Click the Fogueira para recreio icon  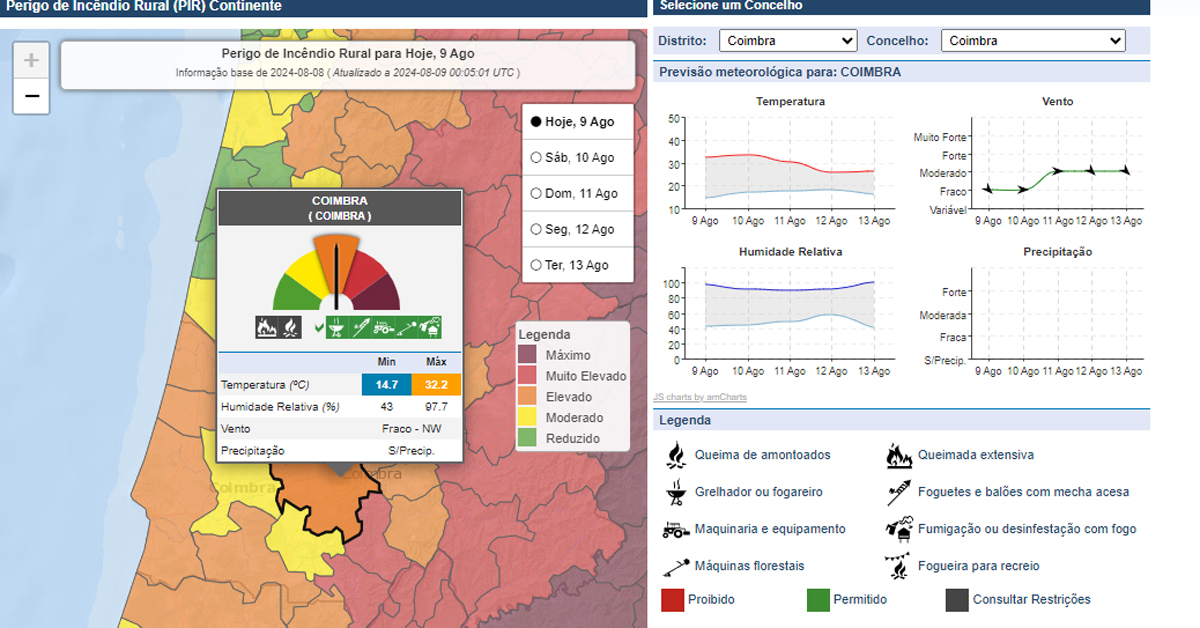click(899, 566)
